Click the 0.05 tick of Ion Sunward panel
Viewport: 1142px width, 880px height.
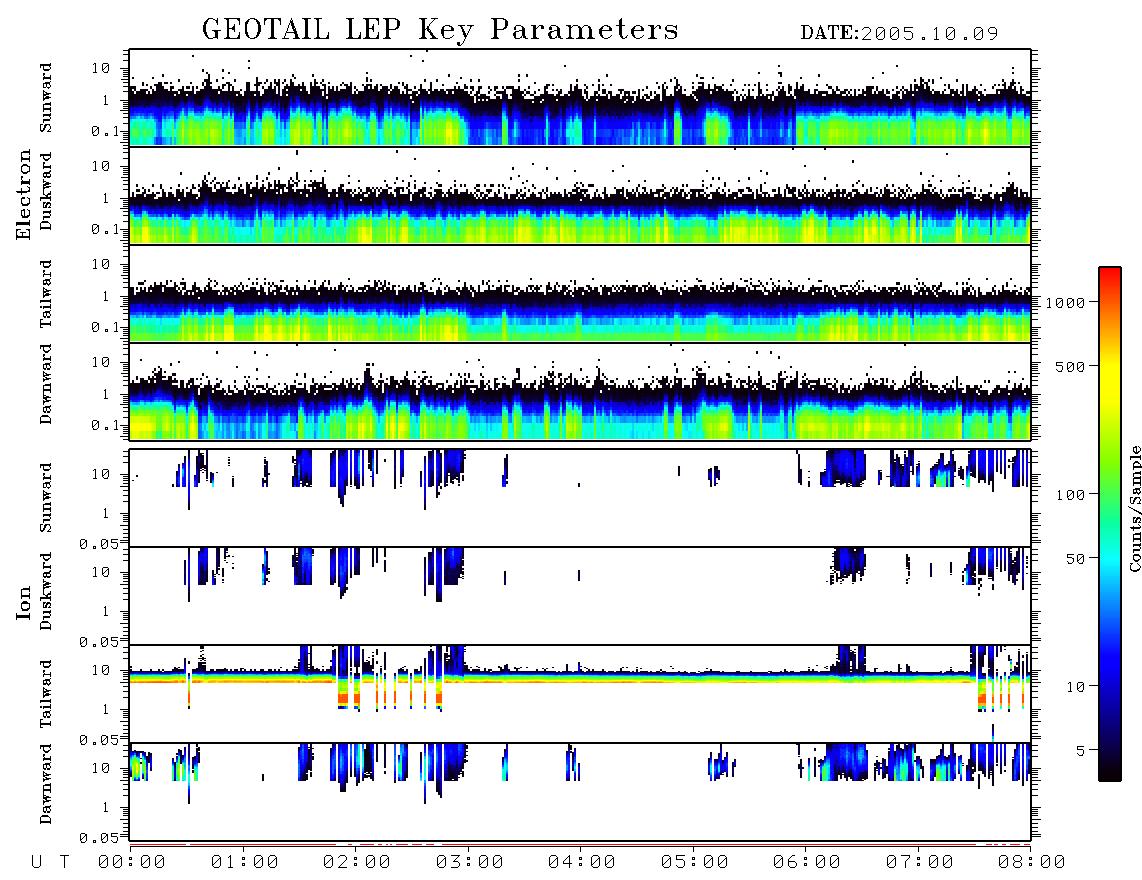coord(99,543)
